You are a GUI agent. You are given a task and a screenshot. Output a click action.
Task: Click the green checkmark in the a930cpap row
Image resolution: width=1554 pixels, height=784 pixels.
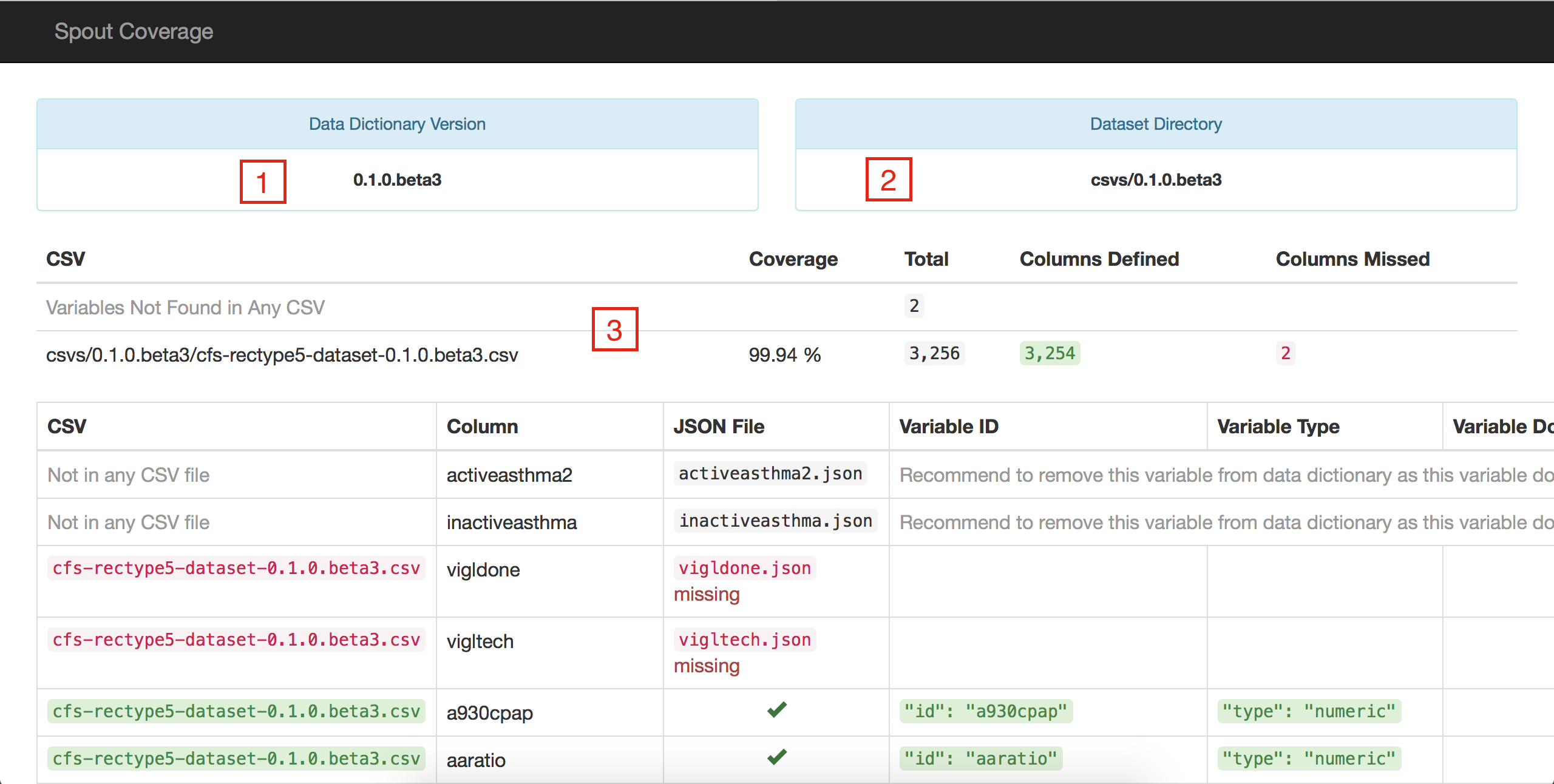776,709
